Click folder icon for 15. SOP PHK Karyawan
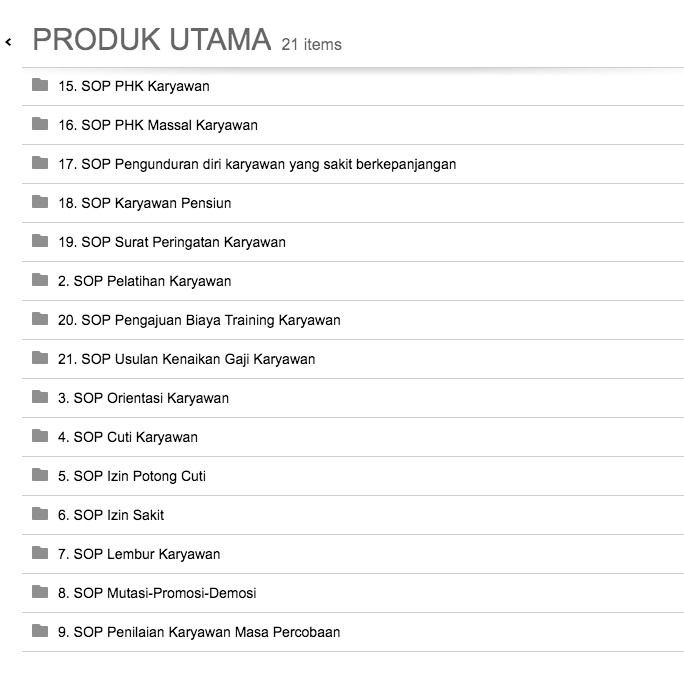This screenshot has height=684, width=684. (x=40, y=85)
